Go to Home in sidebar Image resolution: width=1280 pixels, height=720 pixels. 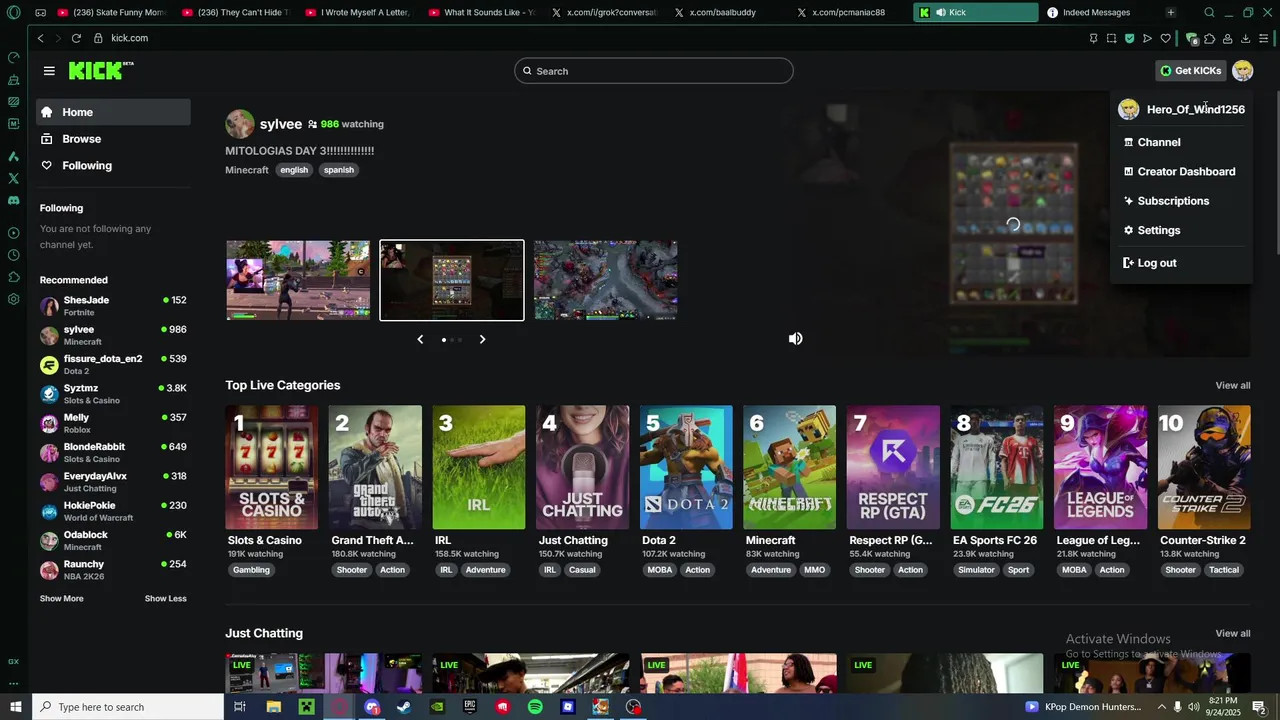click(113, 112)
